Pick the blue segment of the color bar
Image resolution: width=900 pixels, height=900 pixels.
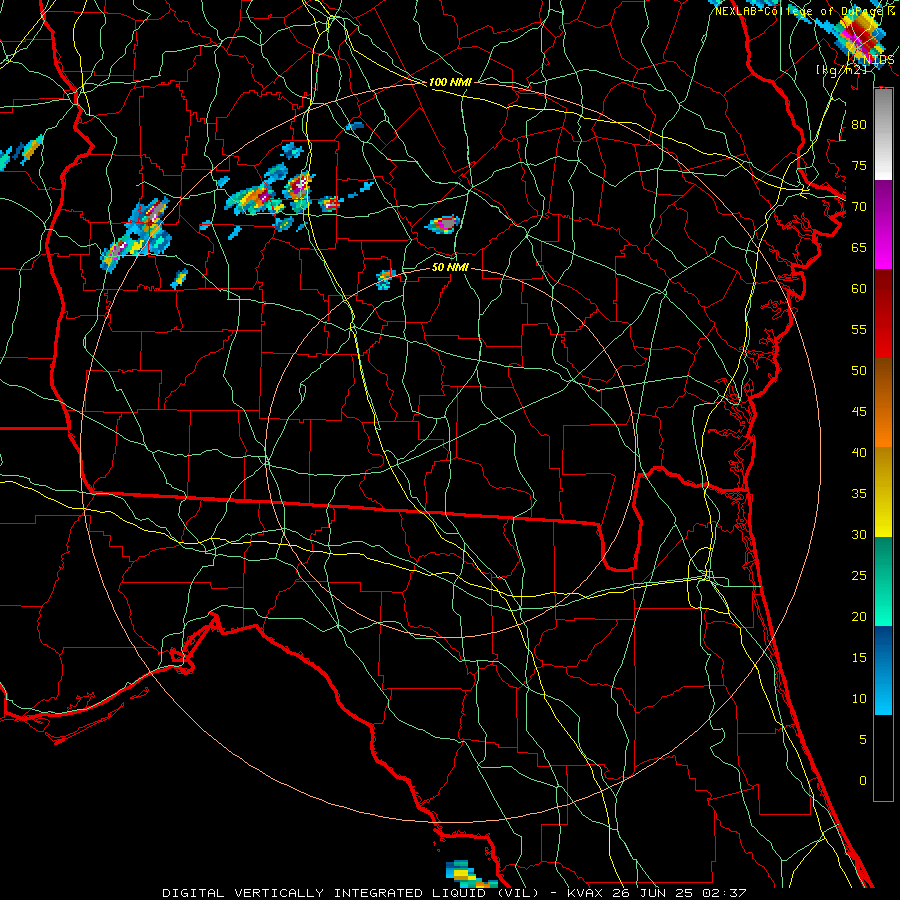click(x=883, y=670)
